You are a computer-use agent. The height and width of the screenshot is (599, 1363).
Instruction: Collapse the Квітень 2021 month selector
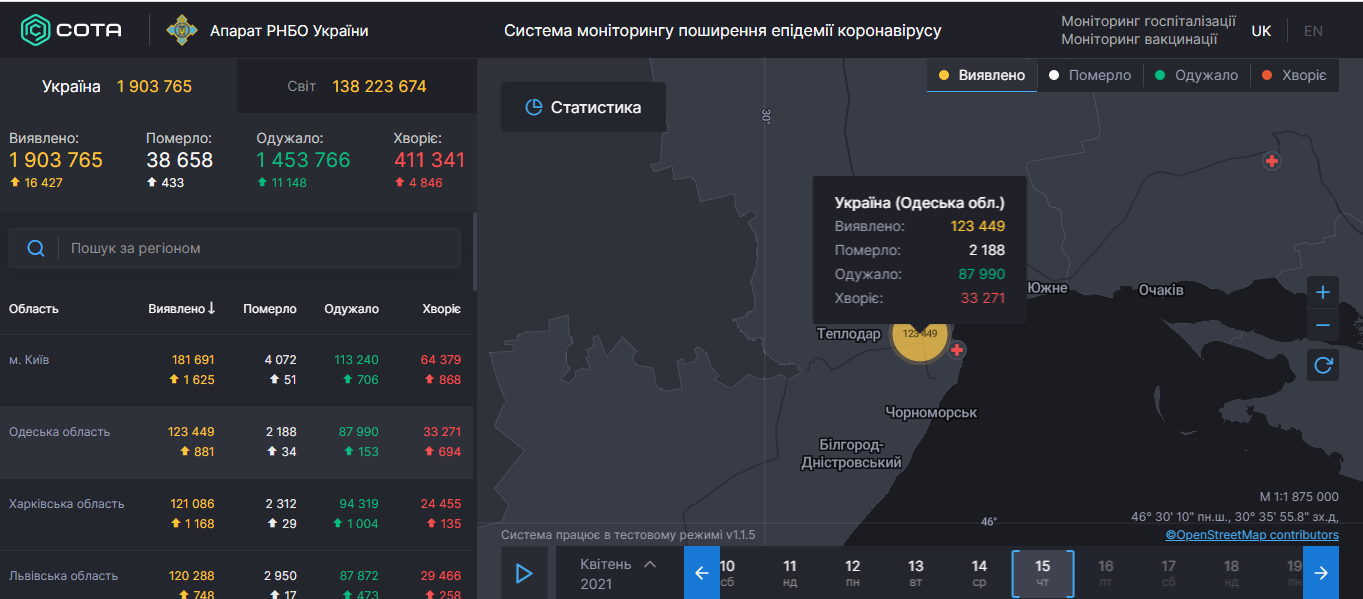pyautogui.click(x=649, y=563)
